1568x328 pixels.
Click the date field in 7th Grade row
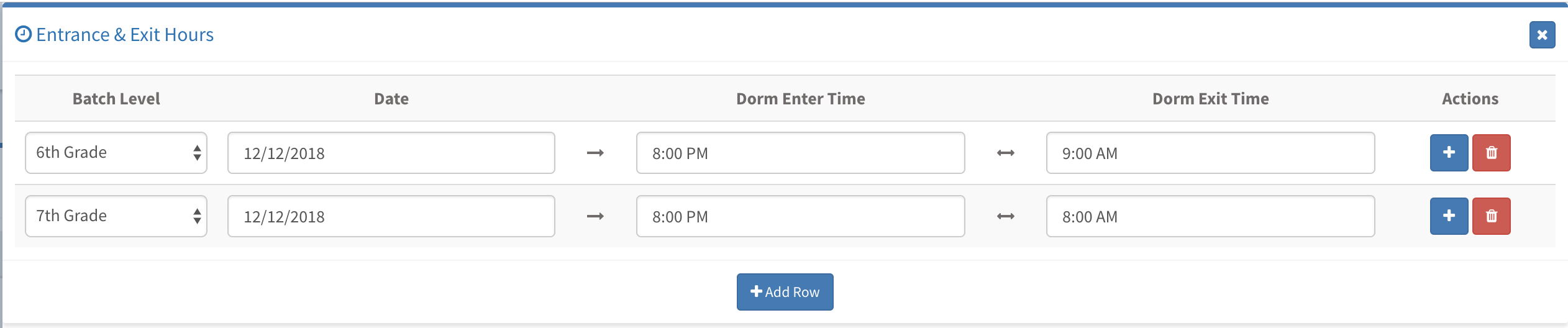click(x=391, y=216)
